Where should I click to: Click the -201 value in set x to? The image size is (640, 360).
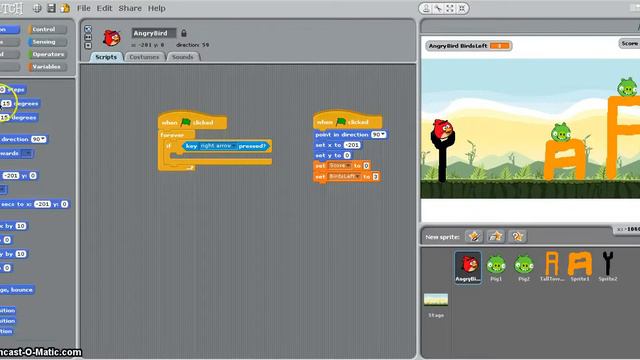(x=351, y=145)
